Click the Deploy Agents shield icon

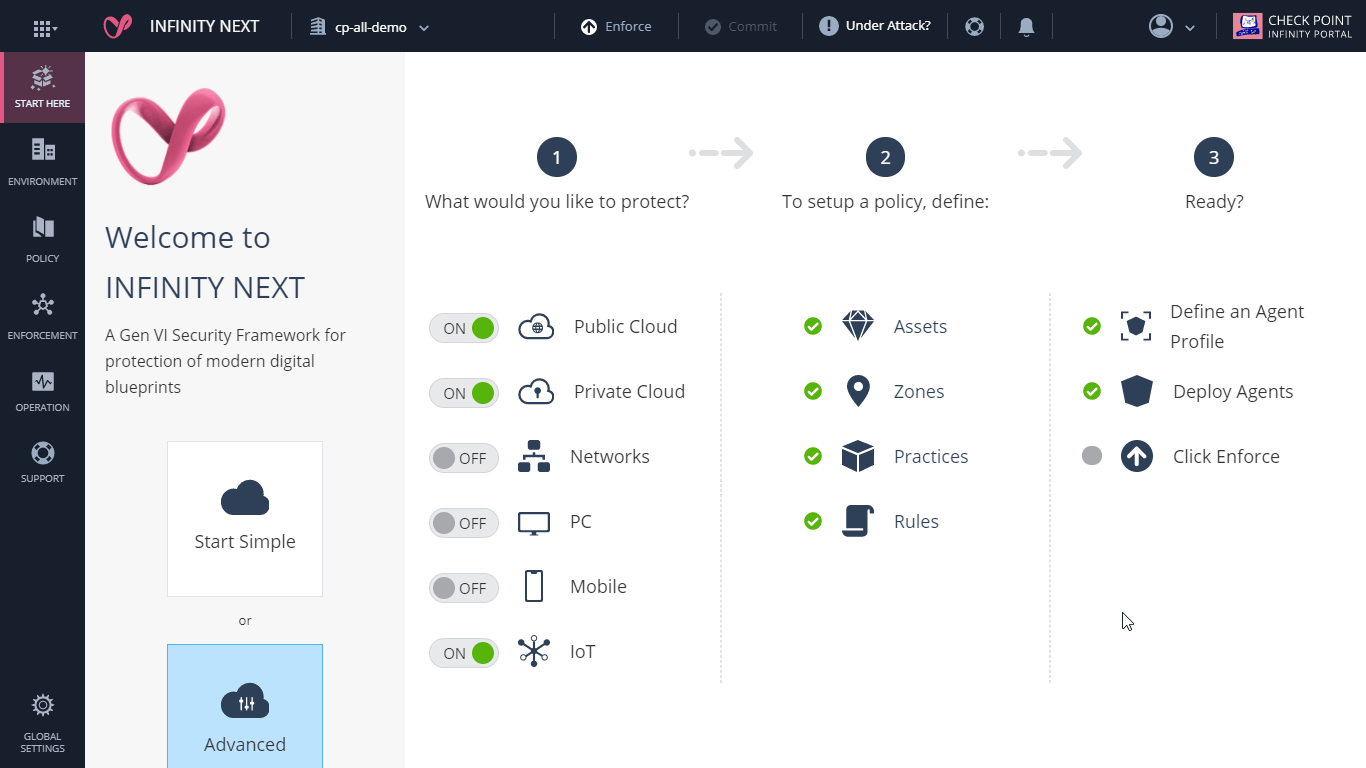pos(1137,391)
